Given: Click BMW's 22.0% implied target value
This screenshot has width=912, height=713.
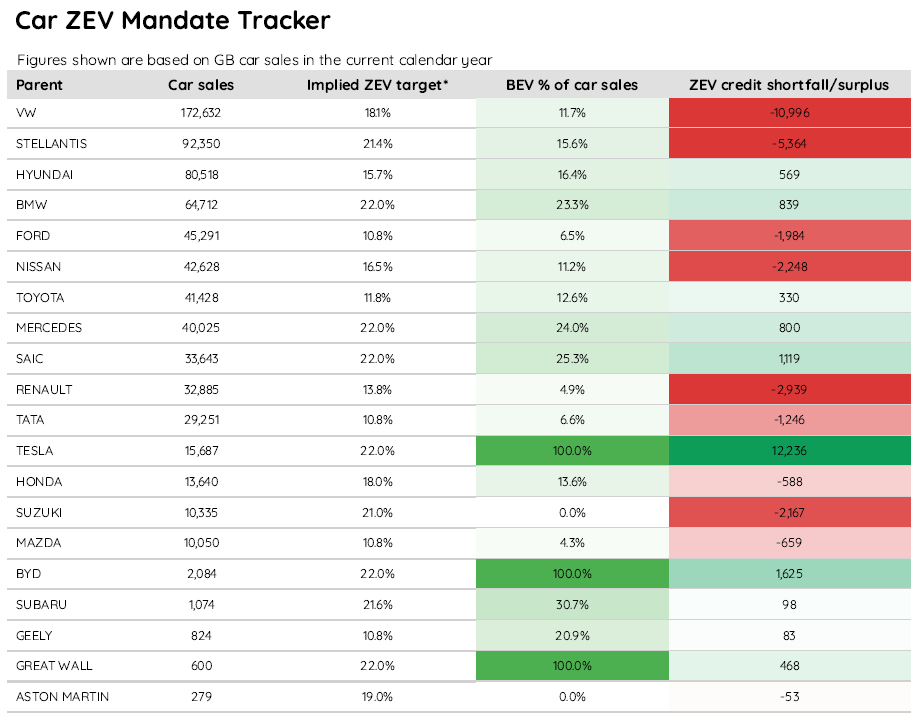Looking at the screenshot, I should [x=377, y=205].
